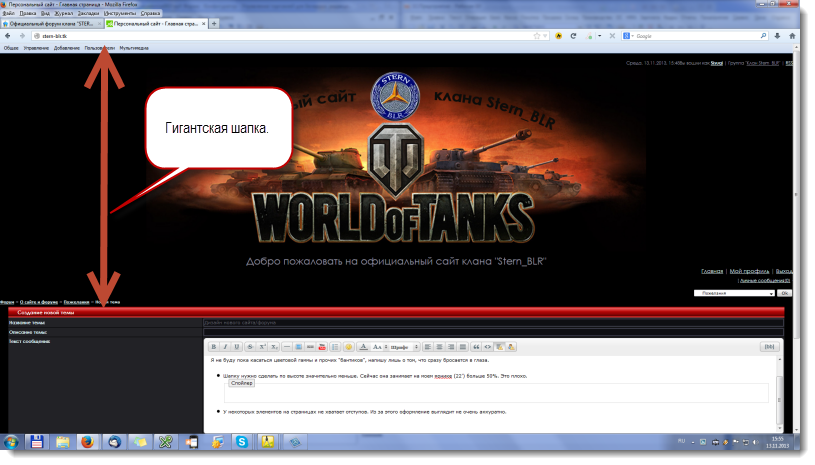The height and width of the screenshot is (465, 815).
Task: Click the Спойлер button in the message
Action: click(241, 383)
